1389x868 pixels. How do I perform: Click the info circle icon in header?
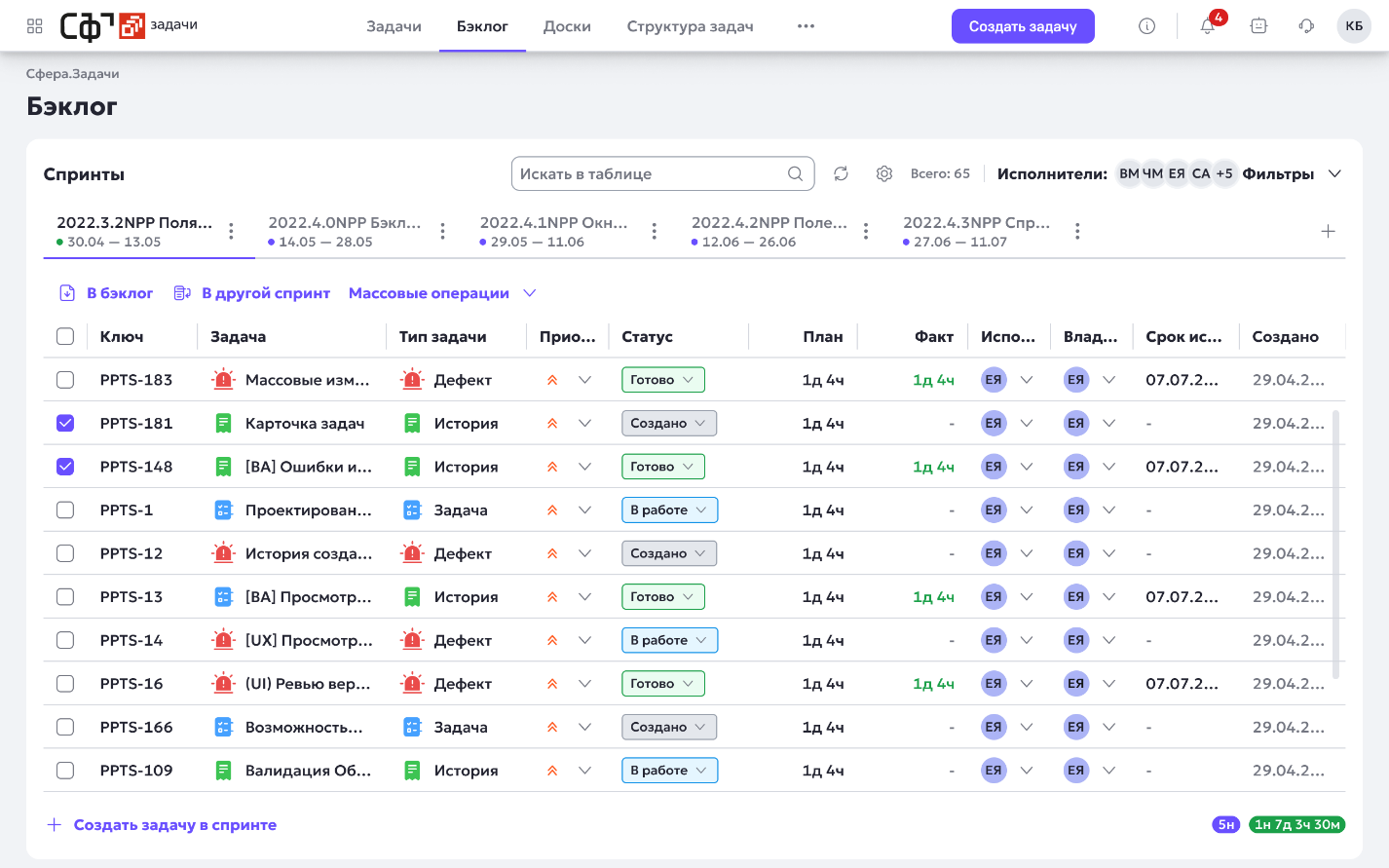[1146, 26]
